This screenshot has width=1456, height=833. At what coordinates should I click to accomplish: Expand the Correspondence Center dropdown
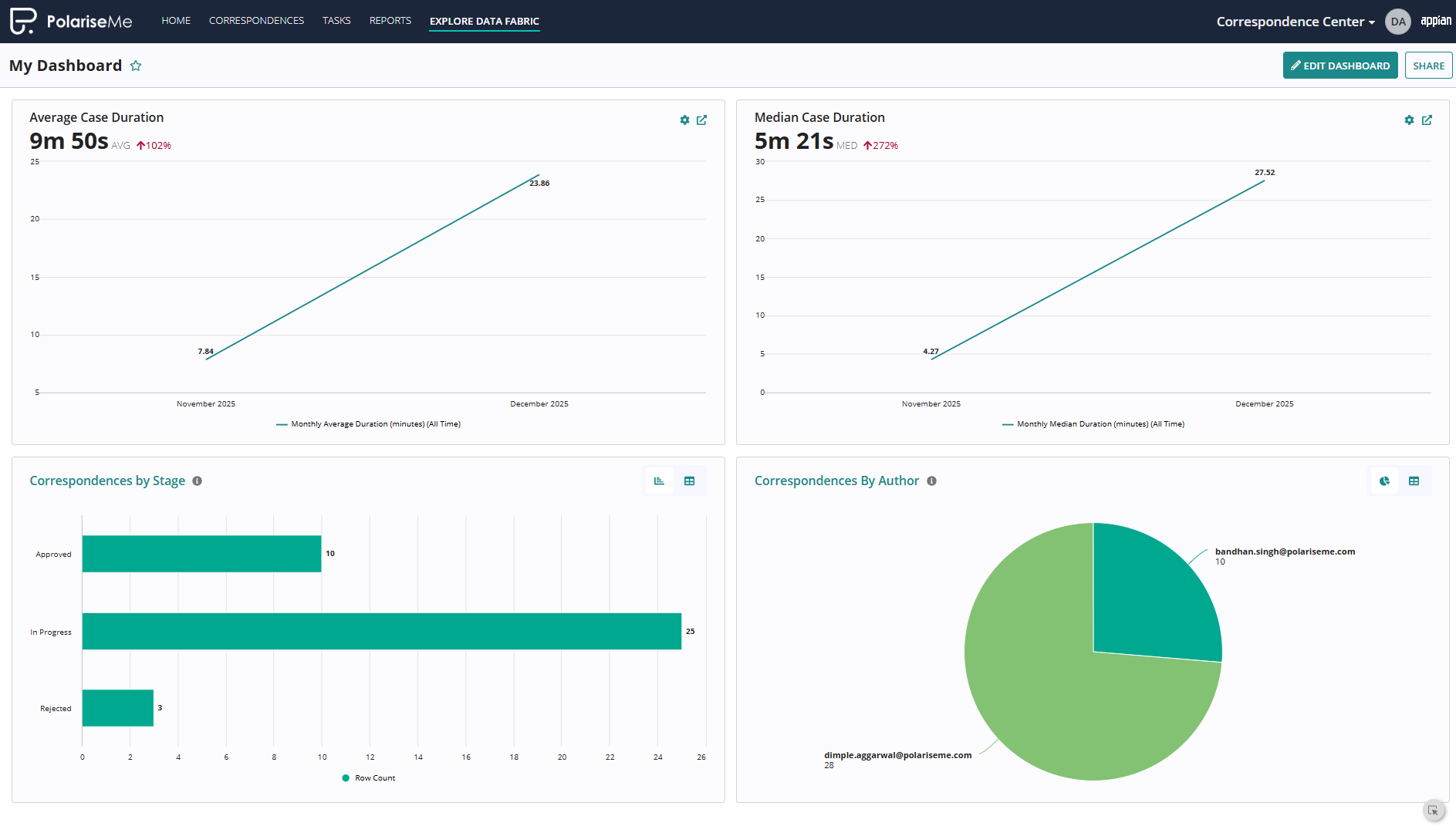(x=1295, y=22)
